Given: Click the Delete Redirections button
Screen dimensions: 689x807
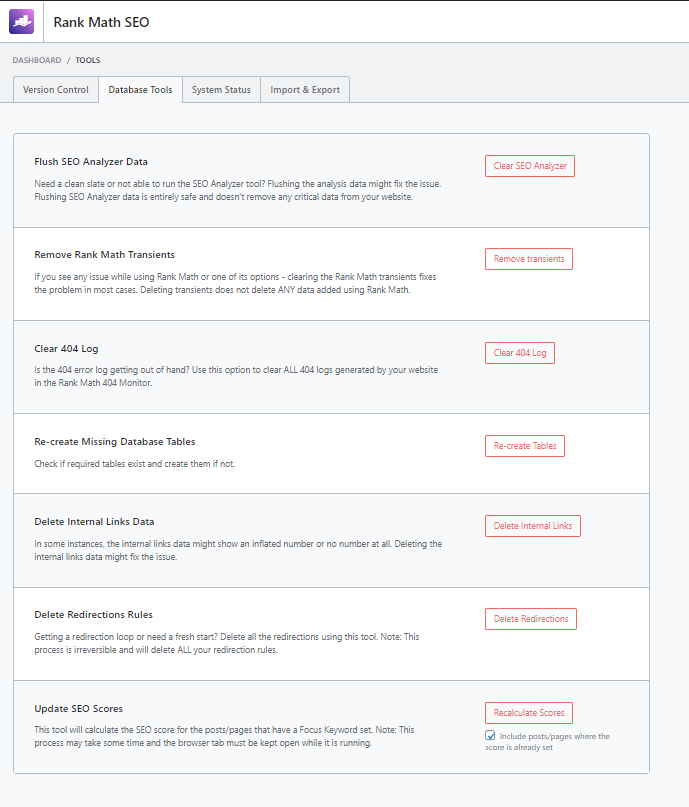Looking at the screenshot, I should coord(531,619).
